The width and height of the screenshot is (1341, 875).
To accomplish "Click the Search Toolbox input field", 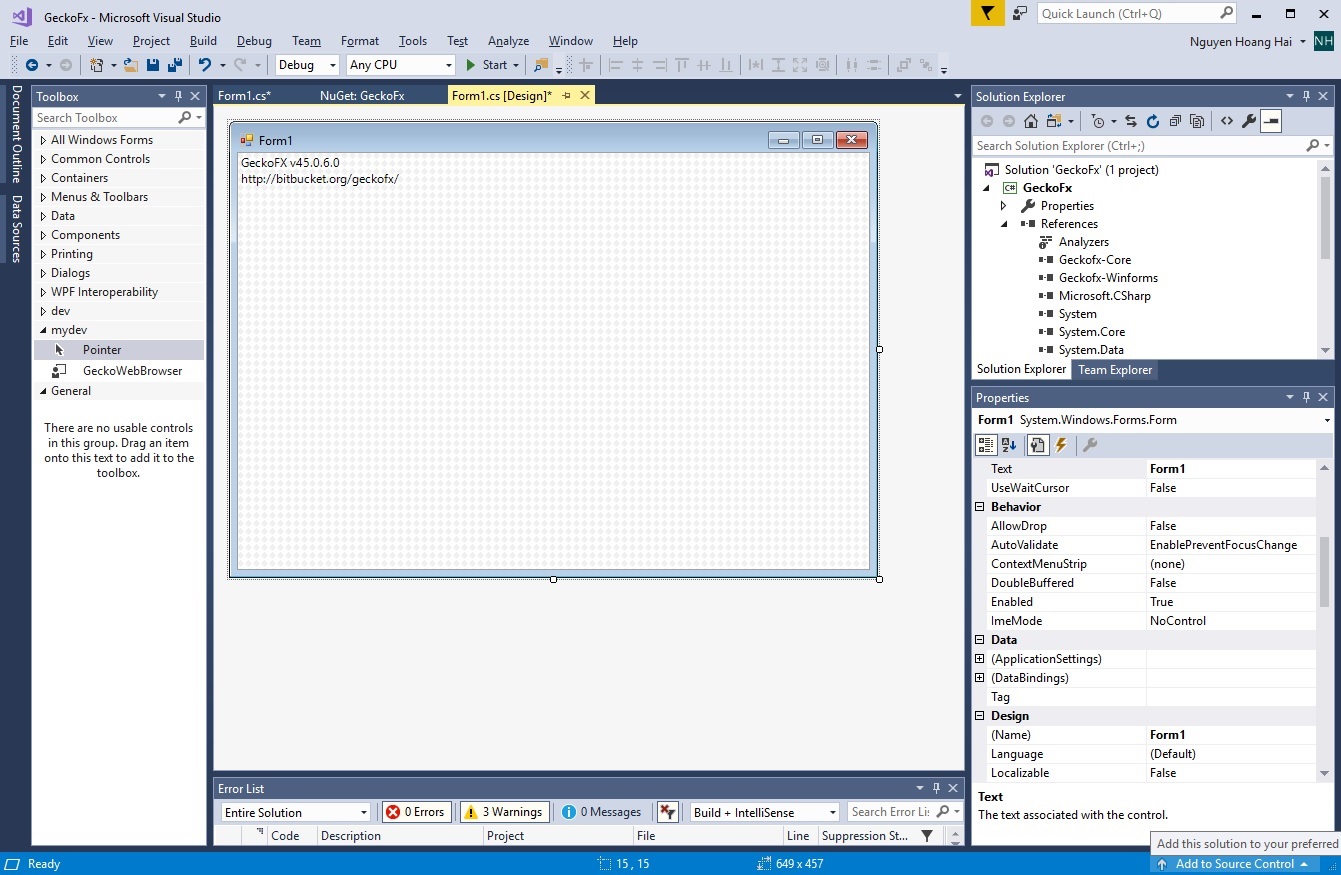I will click(105, 118).
